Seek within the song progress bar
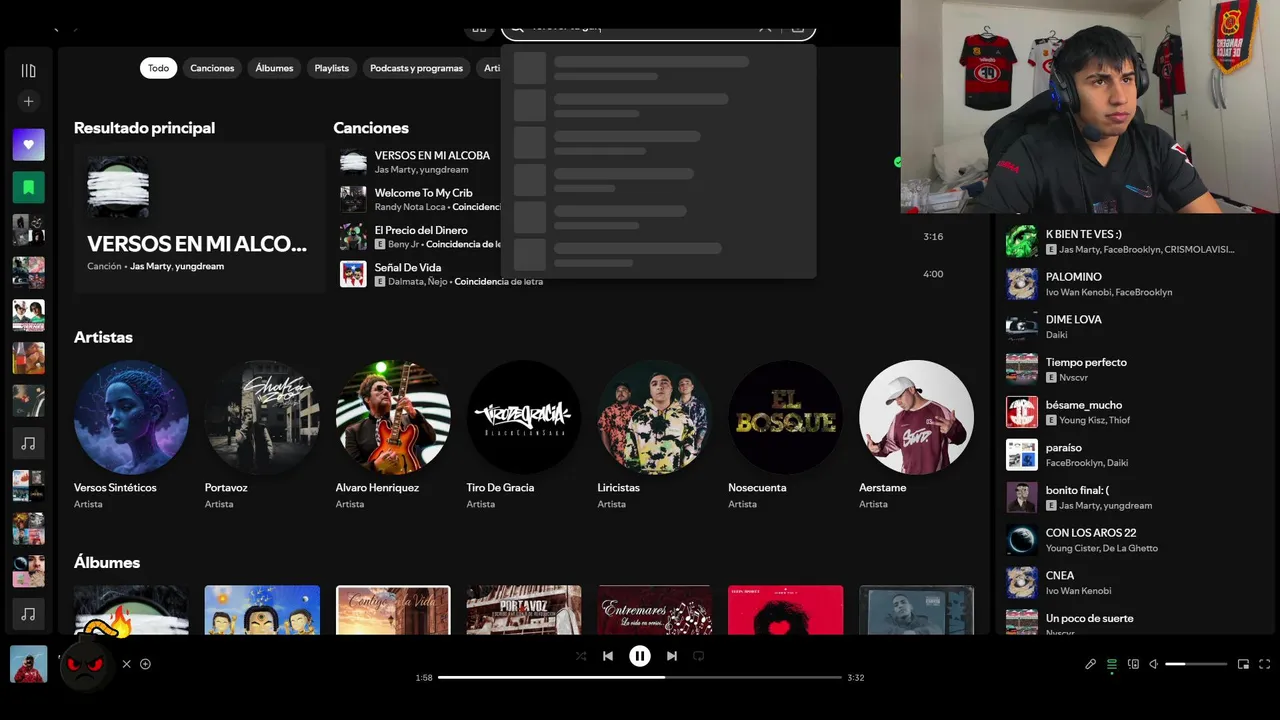 (x=640, y=677)
